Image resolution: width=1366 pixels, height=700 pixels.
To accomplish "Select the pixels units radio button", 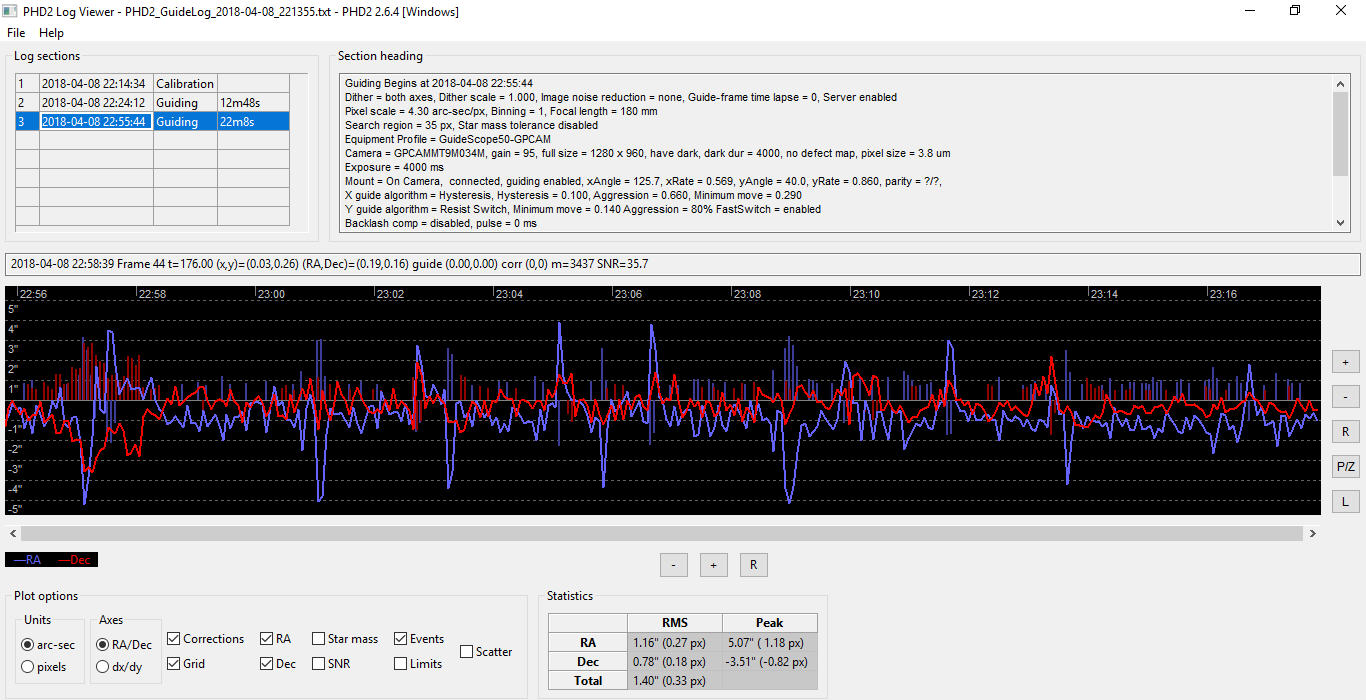I will point(30,667).
